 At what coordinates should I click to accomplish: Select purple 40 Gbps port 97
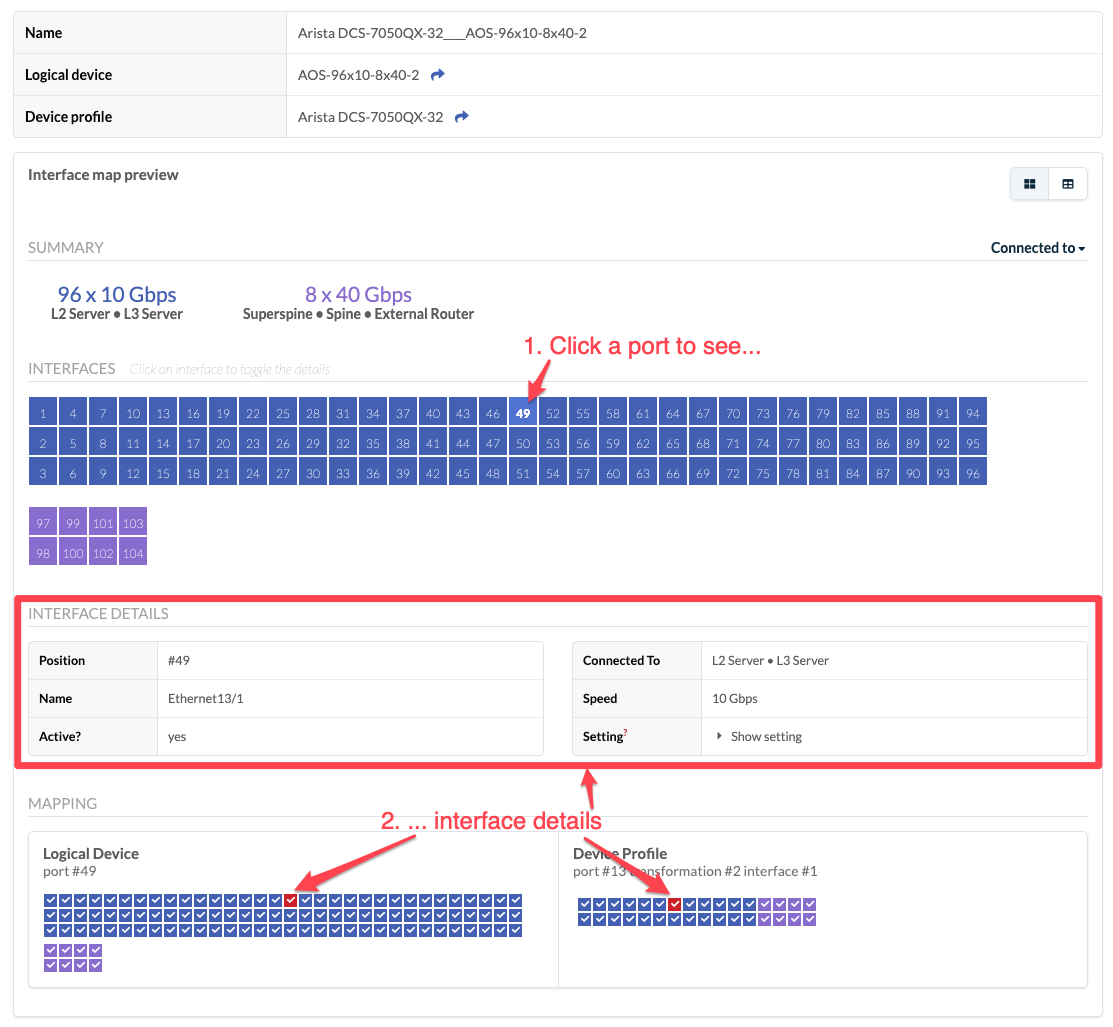(43, 523)
